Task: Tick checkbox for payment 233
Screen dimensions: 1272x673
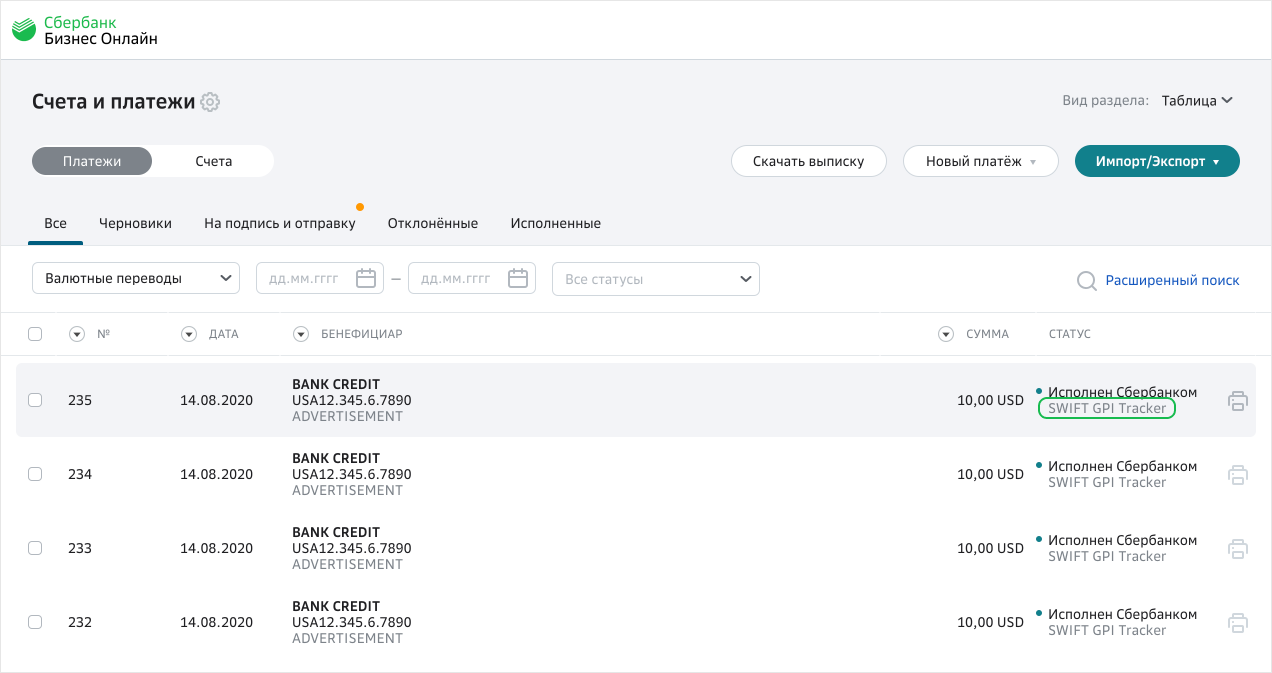Action: pos(35,548)
